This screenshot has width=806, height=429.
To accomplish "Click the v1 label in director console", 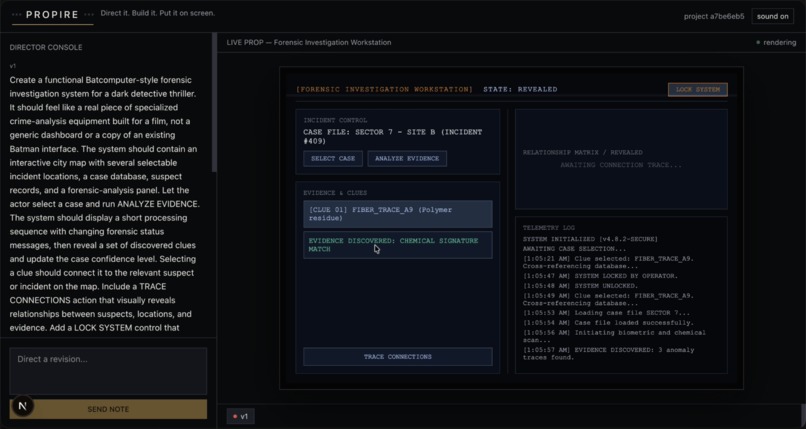I will click(12, 66).
